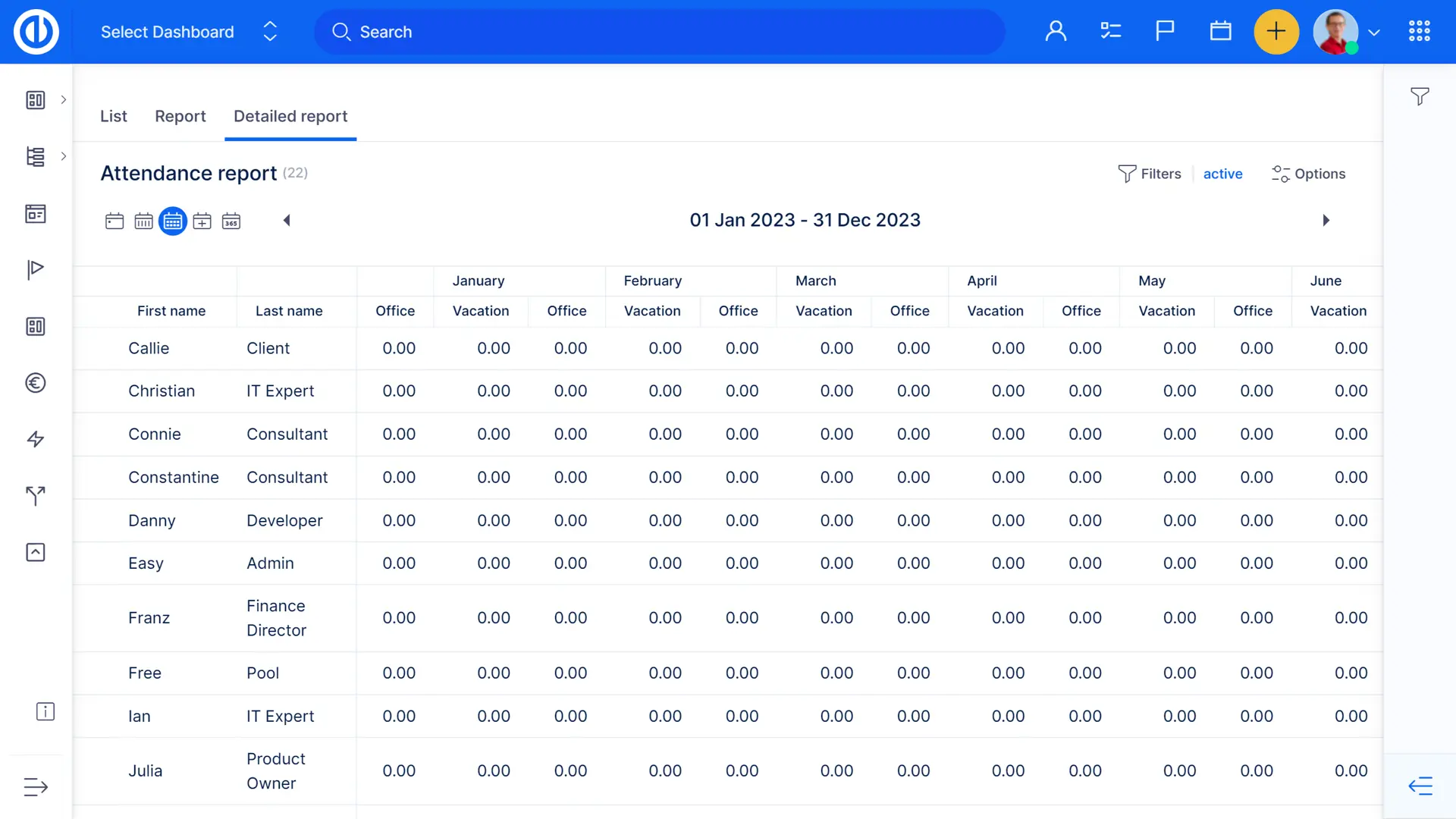The height and width of the screenshot is (819, 1456).
Task: Open the euro finance icon in sidebar
Action: click(x=36, y=383)
